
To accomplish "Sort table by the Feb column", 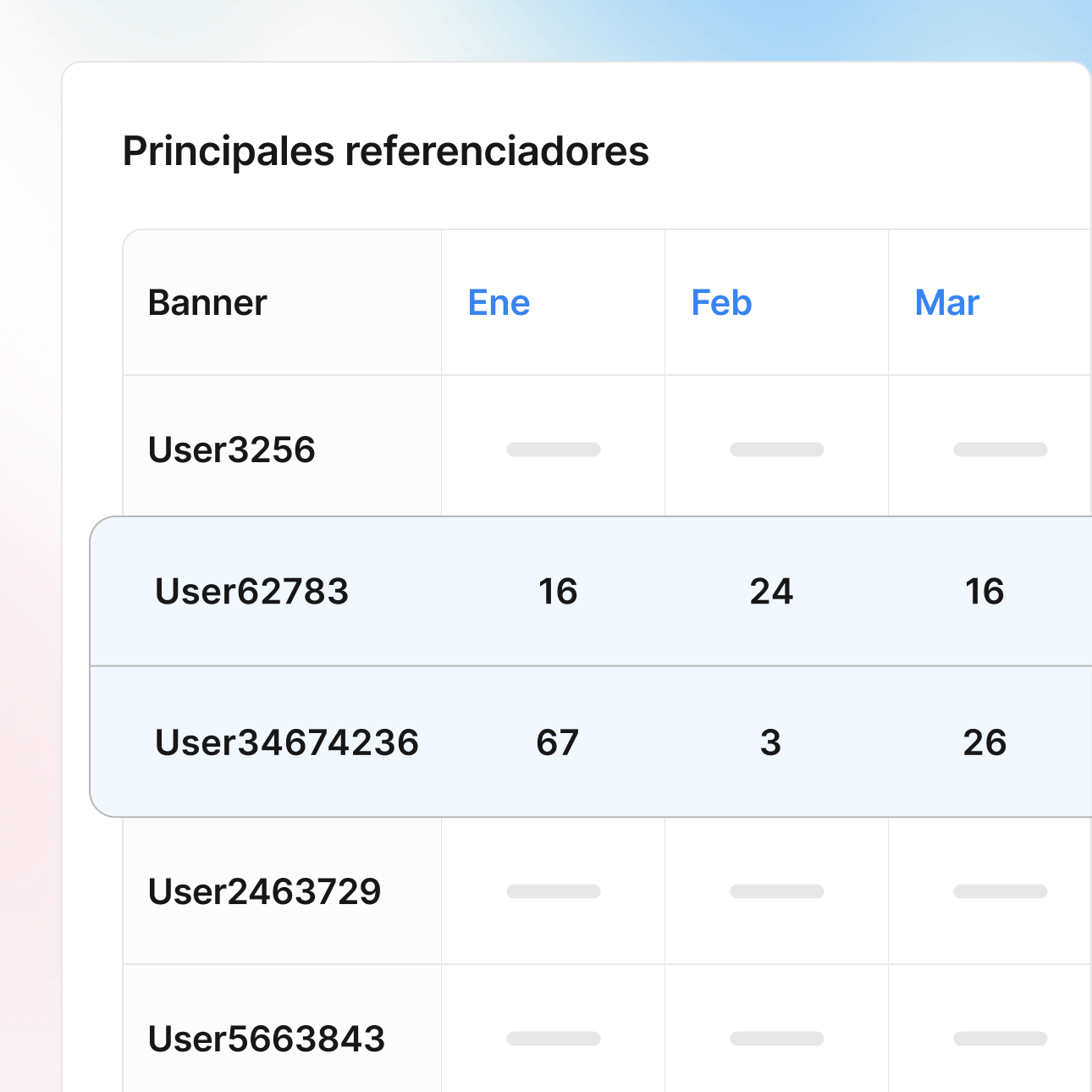I will (x=721, y=302).
